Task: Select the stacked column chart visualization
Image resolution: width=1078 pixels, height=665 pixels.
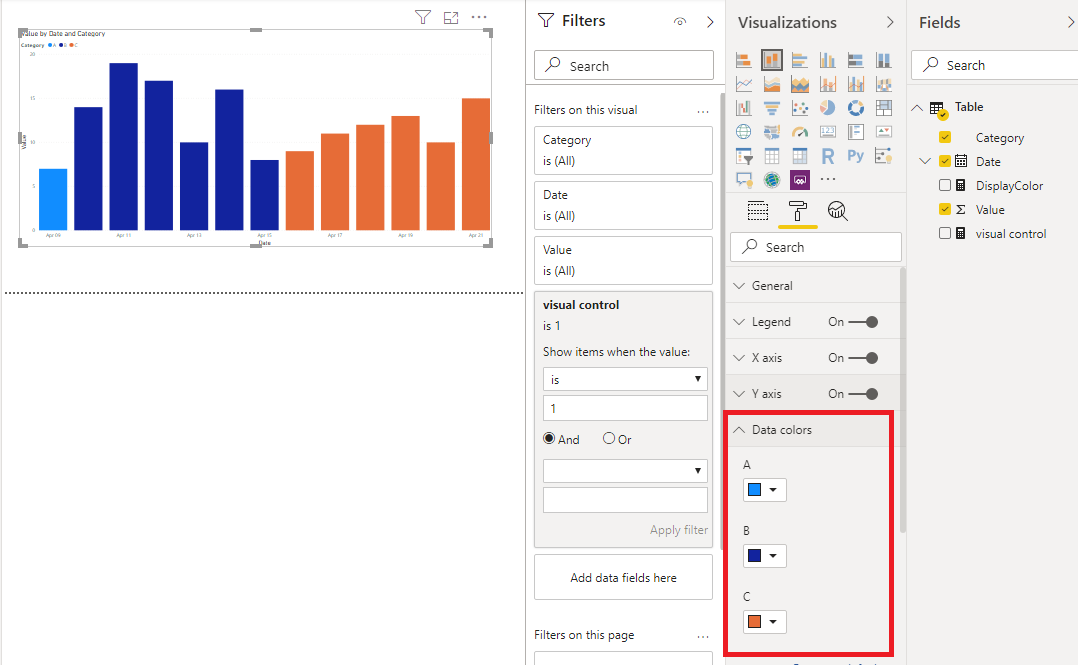Action: point(772,61)
